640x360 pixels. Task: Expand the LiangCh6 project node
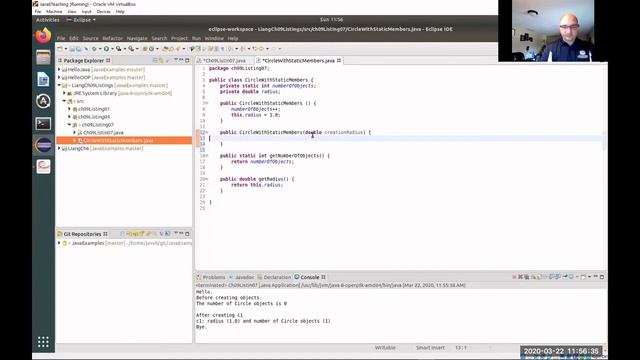59,148
